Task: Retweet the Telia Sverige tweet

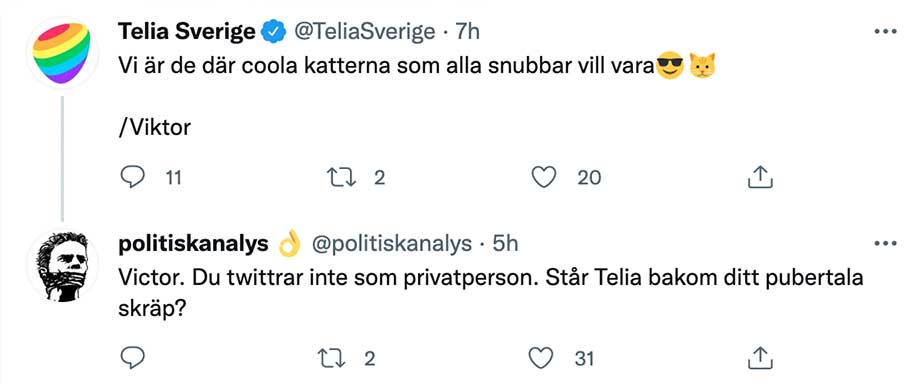Action: tap(343, 177)
